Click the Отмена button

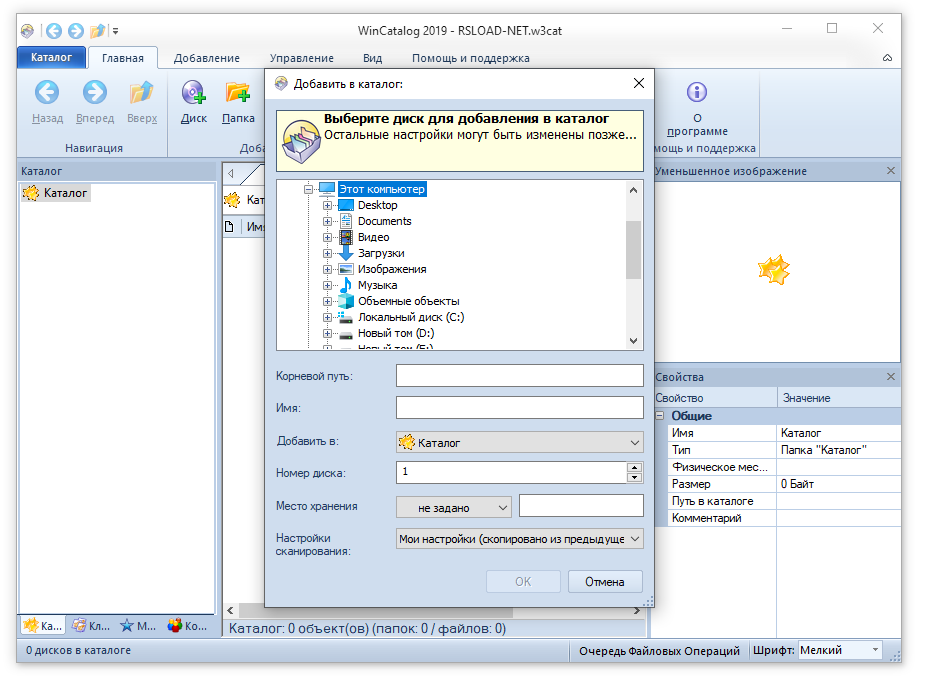point(604,582)
